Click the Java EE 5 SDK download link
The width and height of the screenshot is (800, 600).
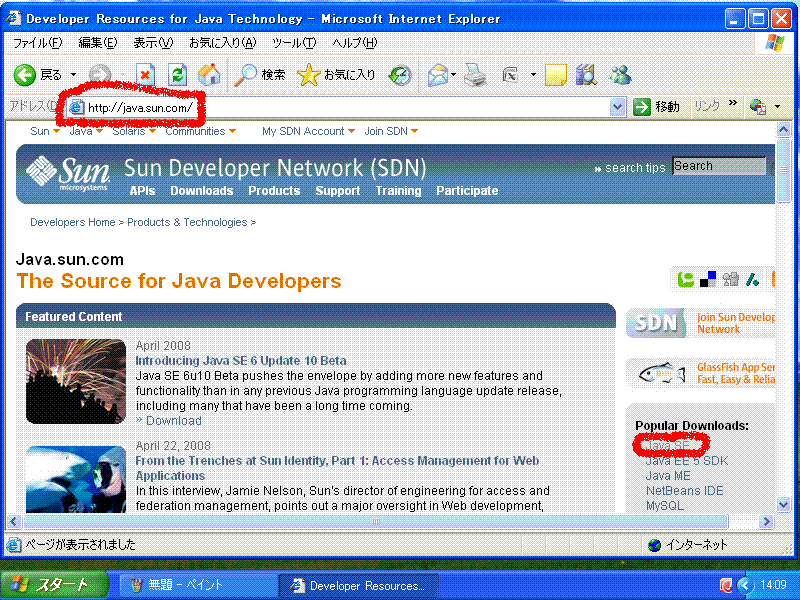click(687, 461)
